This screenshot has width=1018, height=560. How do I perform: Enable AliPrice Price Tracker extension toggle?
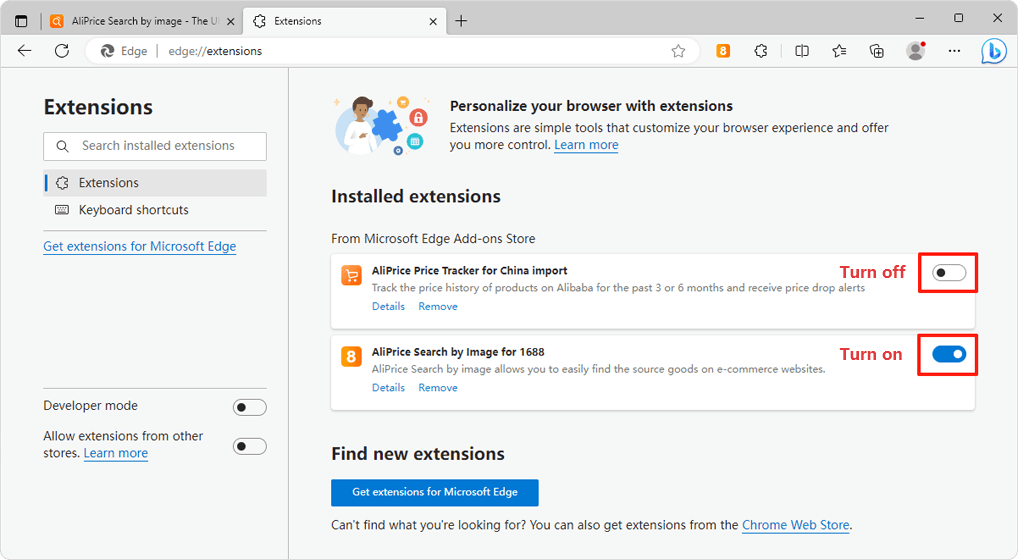(948, 273)
